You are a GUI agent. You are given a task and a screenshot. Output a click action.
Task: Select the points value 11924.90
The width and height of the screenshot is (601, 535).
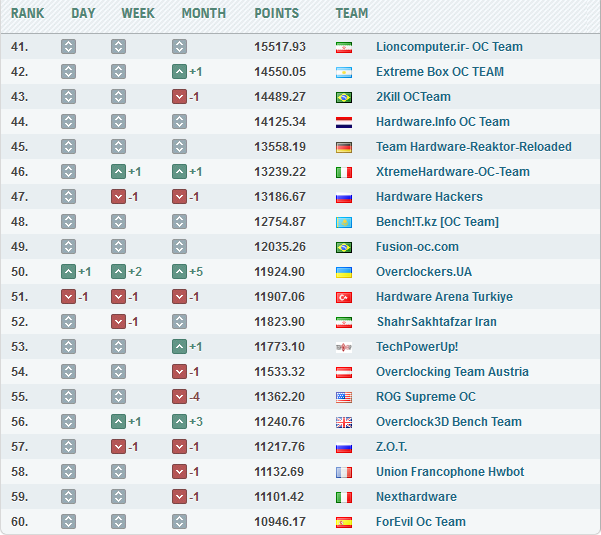(279, 272)
